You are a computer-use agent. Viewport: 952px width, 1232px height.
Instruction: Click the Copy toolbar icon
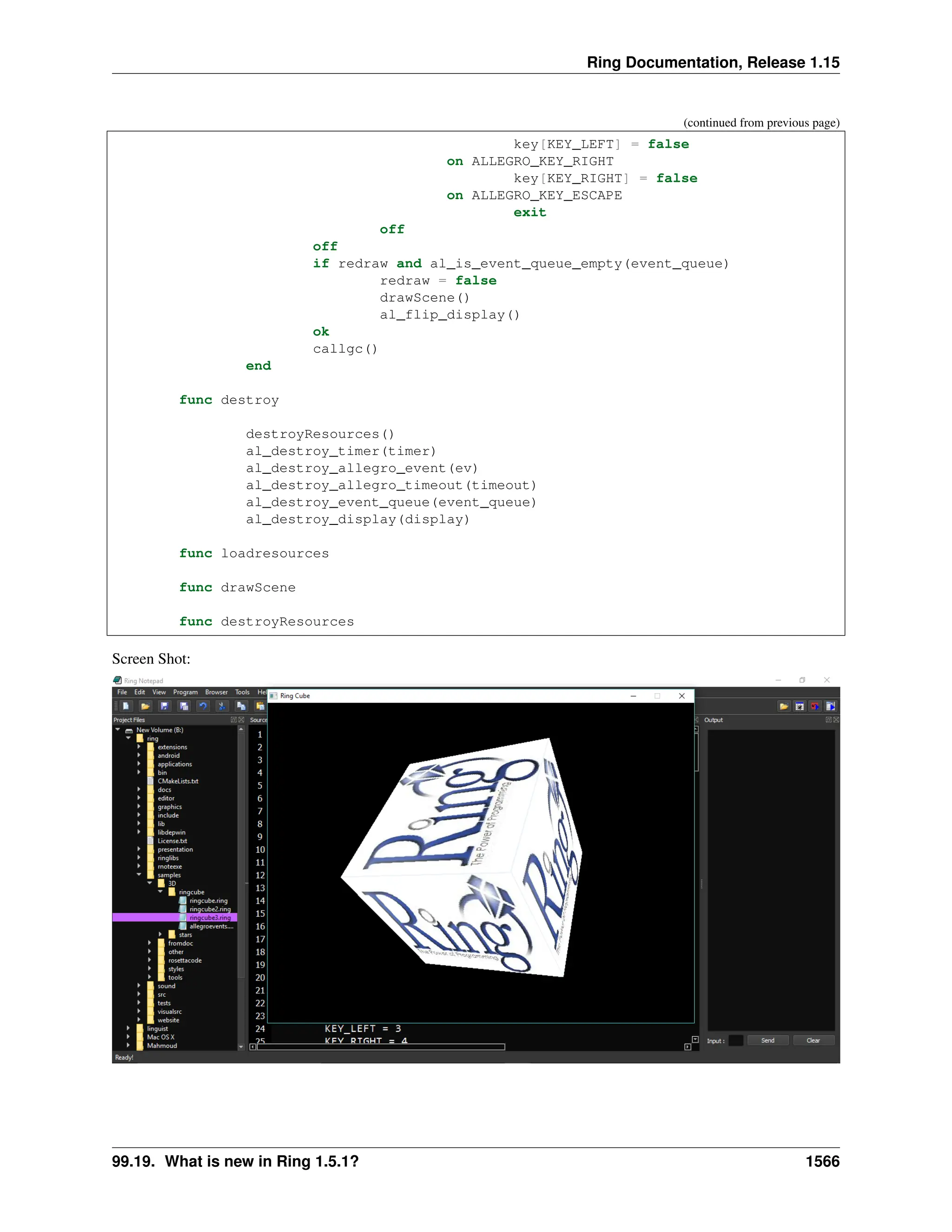point(241,706)
